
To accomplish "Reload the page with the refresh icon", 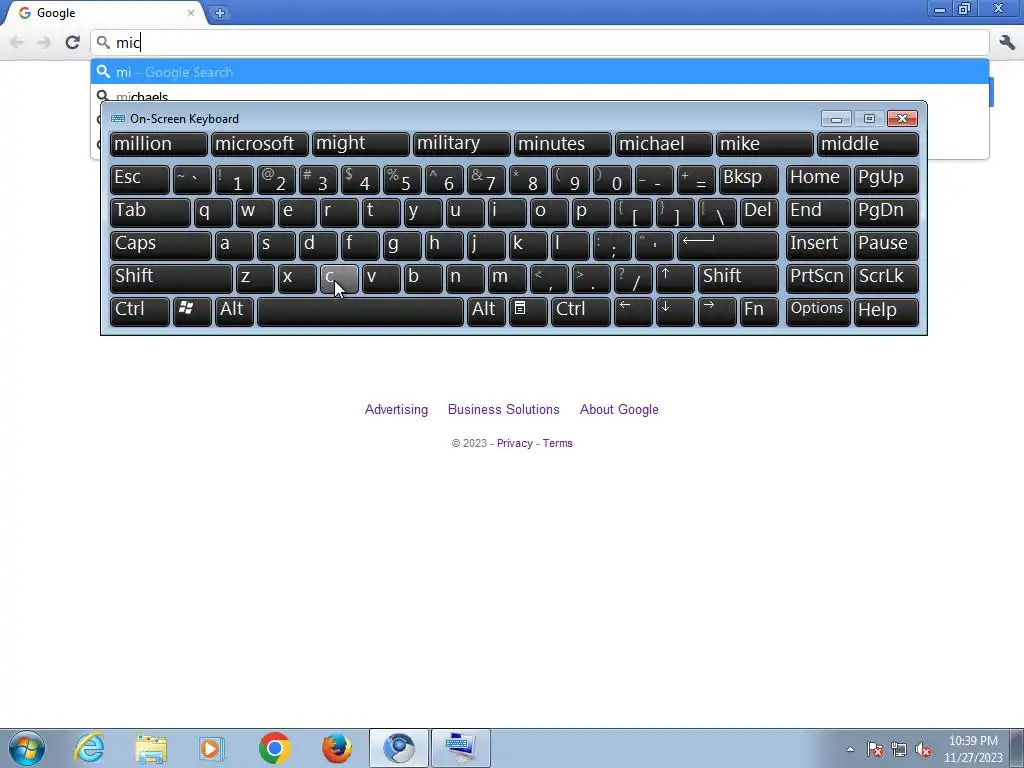I will (72, 42).
